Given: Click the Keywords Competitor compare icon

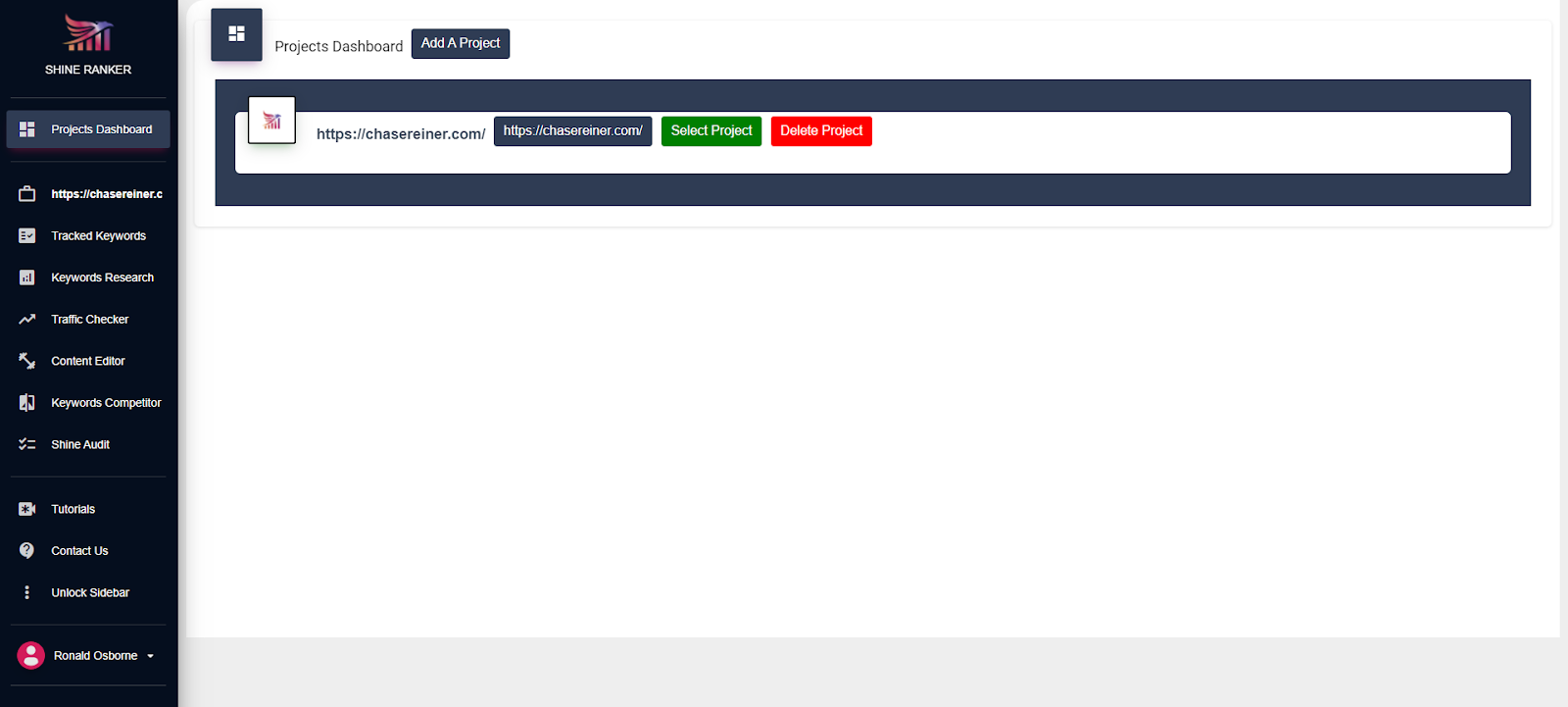Looking at the screenshot, I should [27, 403].
